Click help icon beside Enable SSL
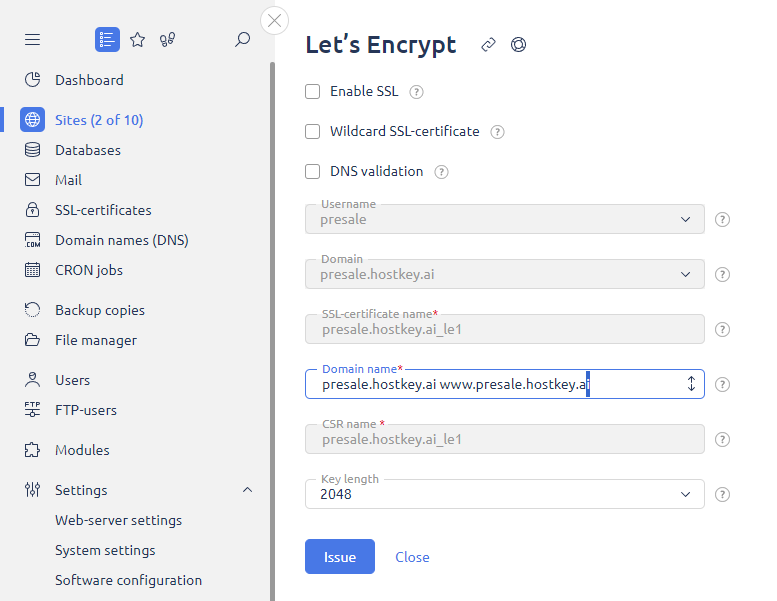 click(417, 92)
